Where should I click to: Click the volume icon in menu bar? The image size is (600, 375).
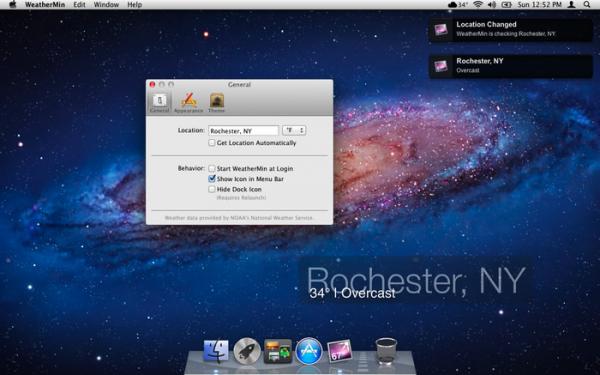492,5
